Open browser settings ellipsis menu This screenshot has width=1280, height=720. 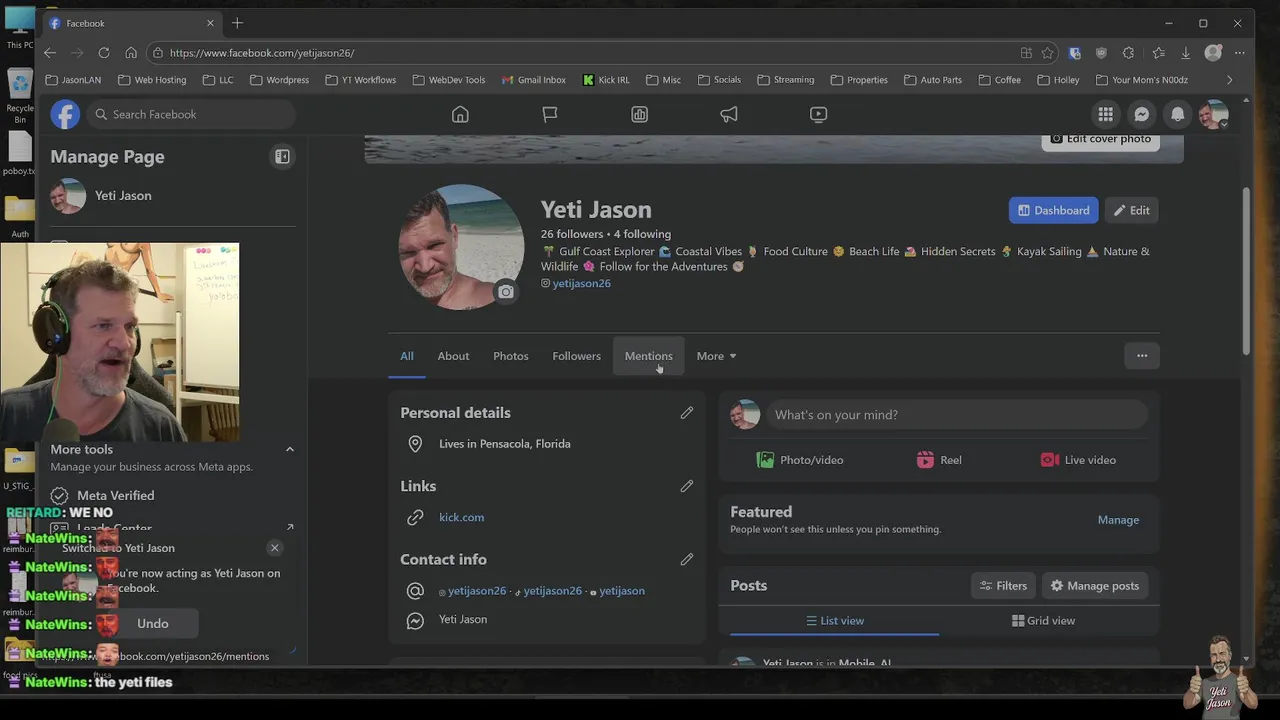click(1240, 53)
